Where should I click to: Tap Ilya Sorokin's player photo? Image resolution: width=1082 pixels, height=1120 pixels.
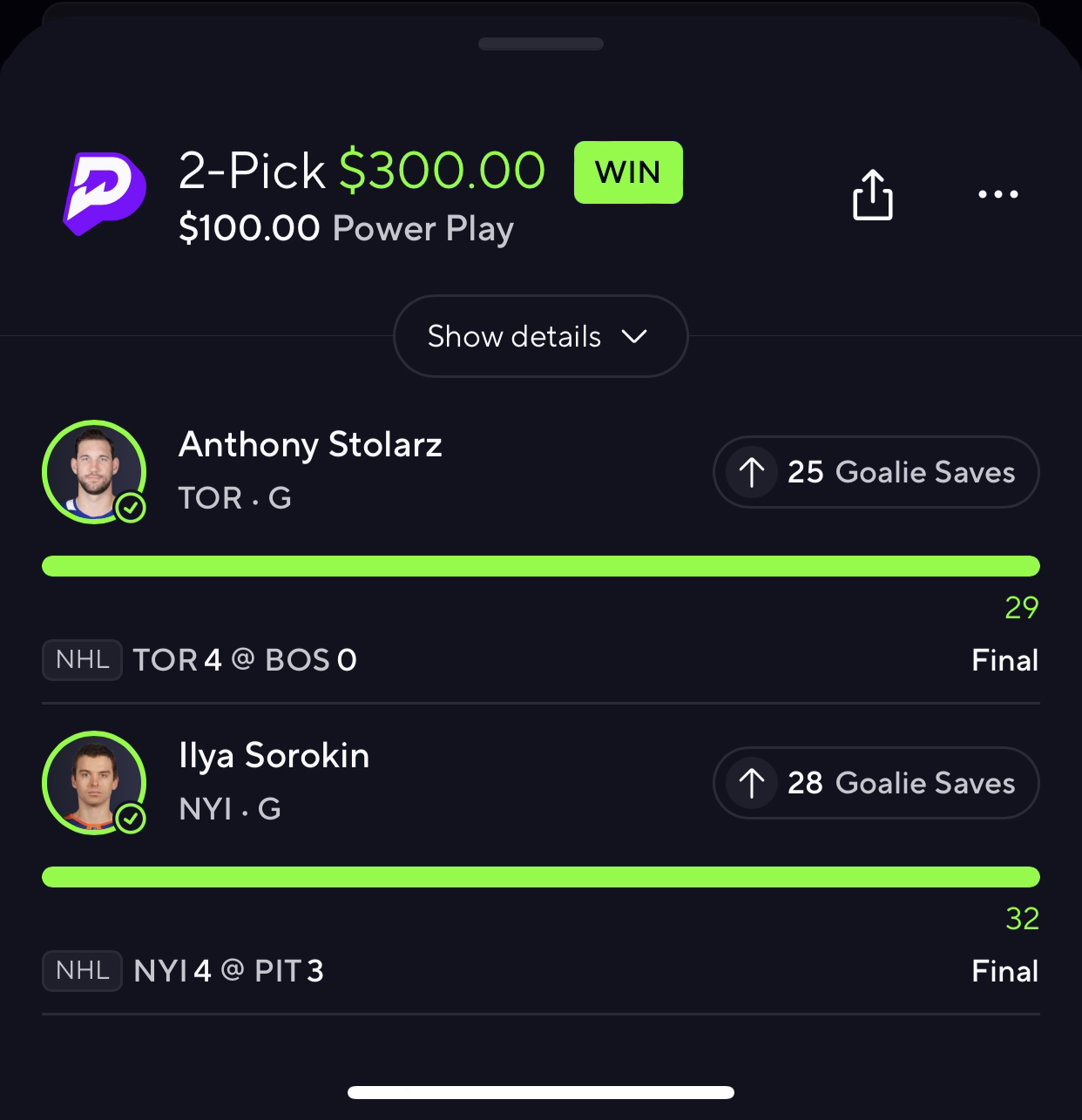pos(94,783)
